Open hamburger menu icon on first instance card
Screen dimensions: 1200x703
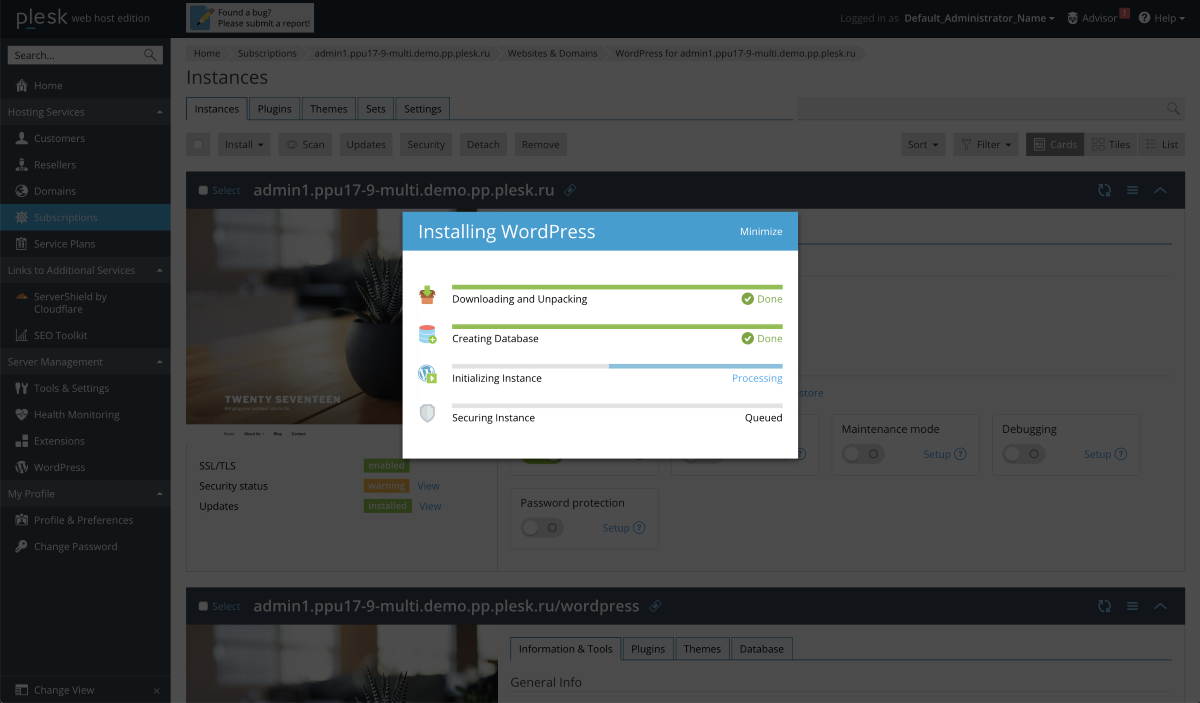[1132, 190]
